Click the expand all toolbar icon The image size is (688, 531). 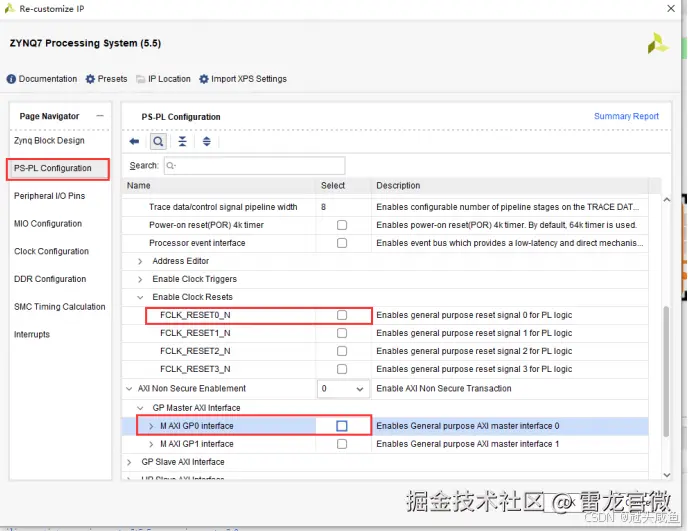coord(207,141)
